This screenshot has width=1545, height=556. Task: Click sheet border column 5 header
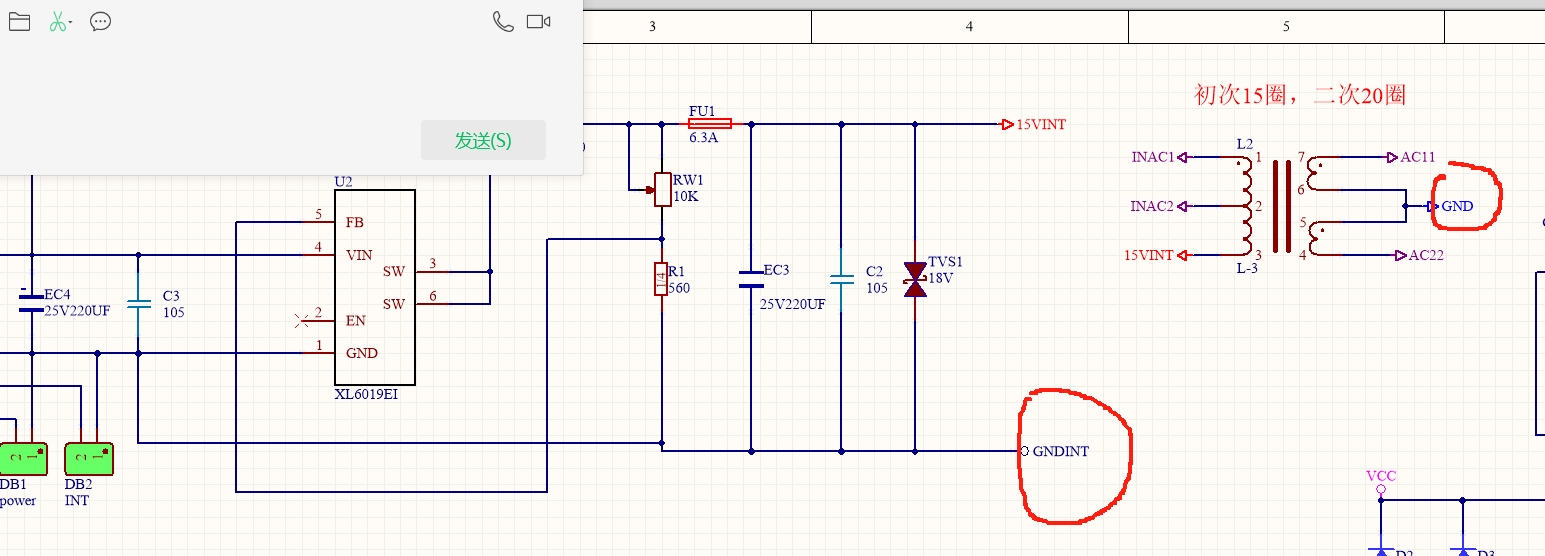[x=1286, y=27]
